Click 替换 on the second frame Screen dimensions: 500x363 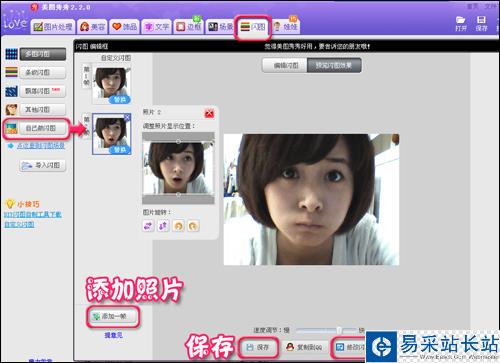pyautogui.click(x=120, y=150)
